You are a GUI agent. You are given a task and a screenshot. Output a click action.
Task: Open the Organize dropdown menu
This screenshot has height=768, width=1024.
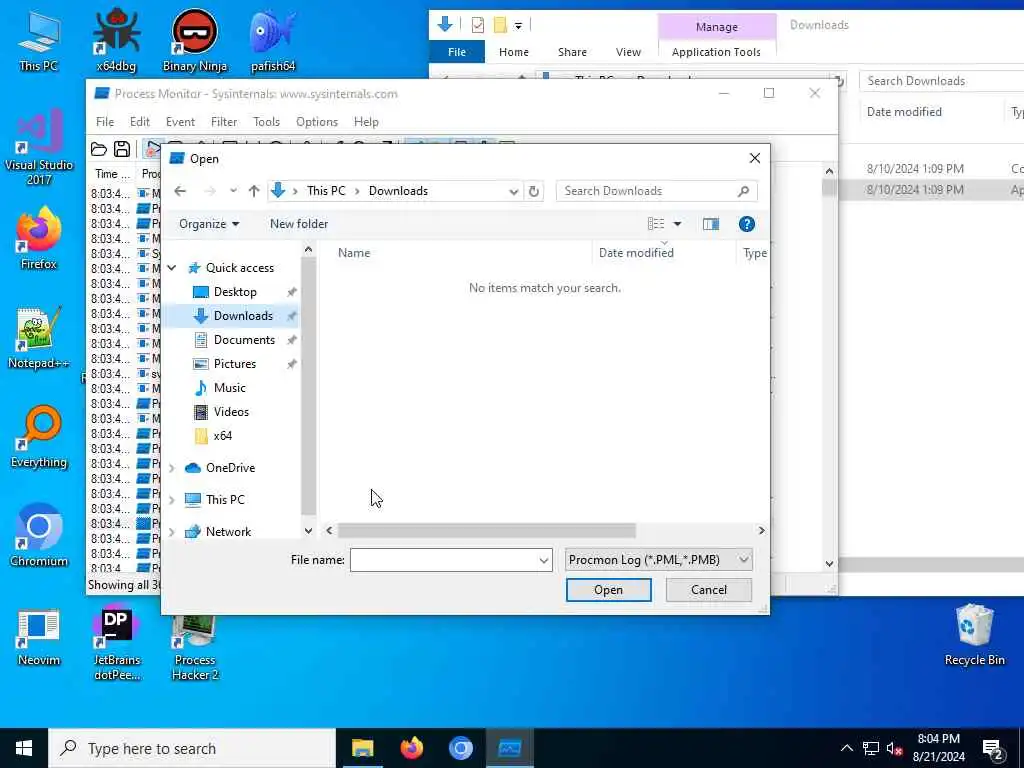(x=209, y=224)
